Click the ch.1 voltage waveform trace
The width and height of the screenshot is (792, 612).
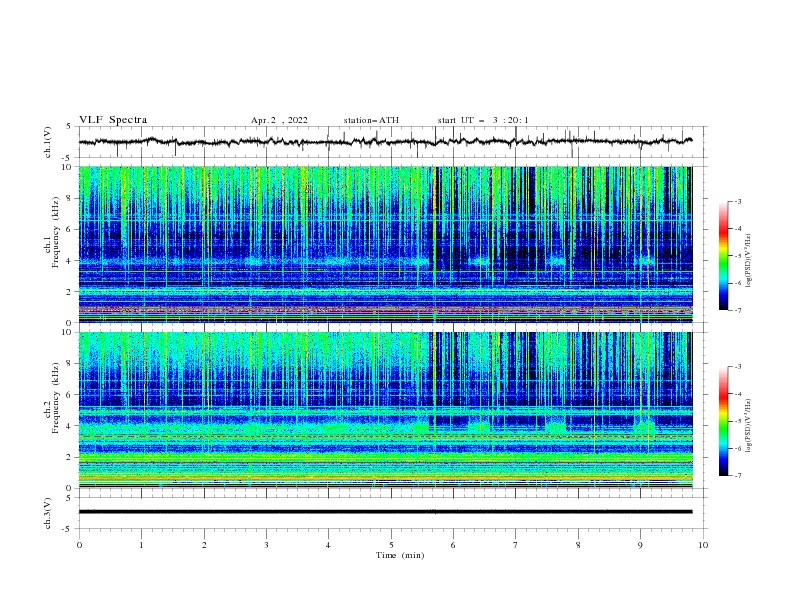(x=385, y=141)
